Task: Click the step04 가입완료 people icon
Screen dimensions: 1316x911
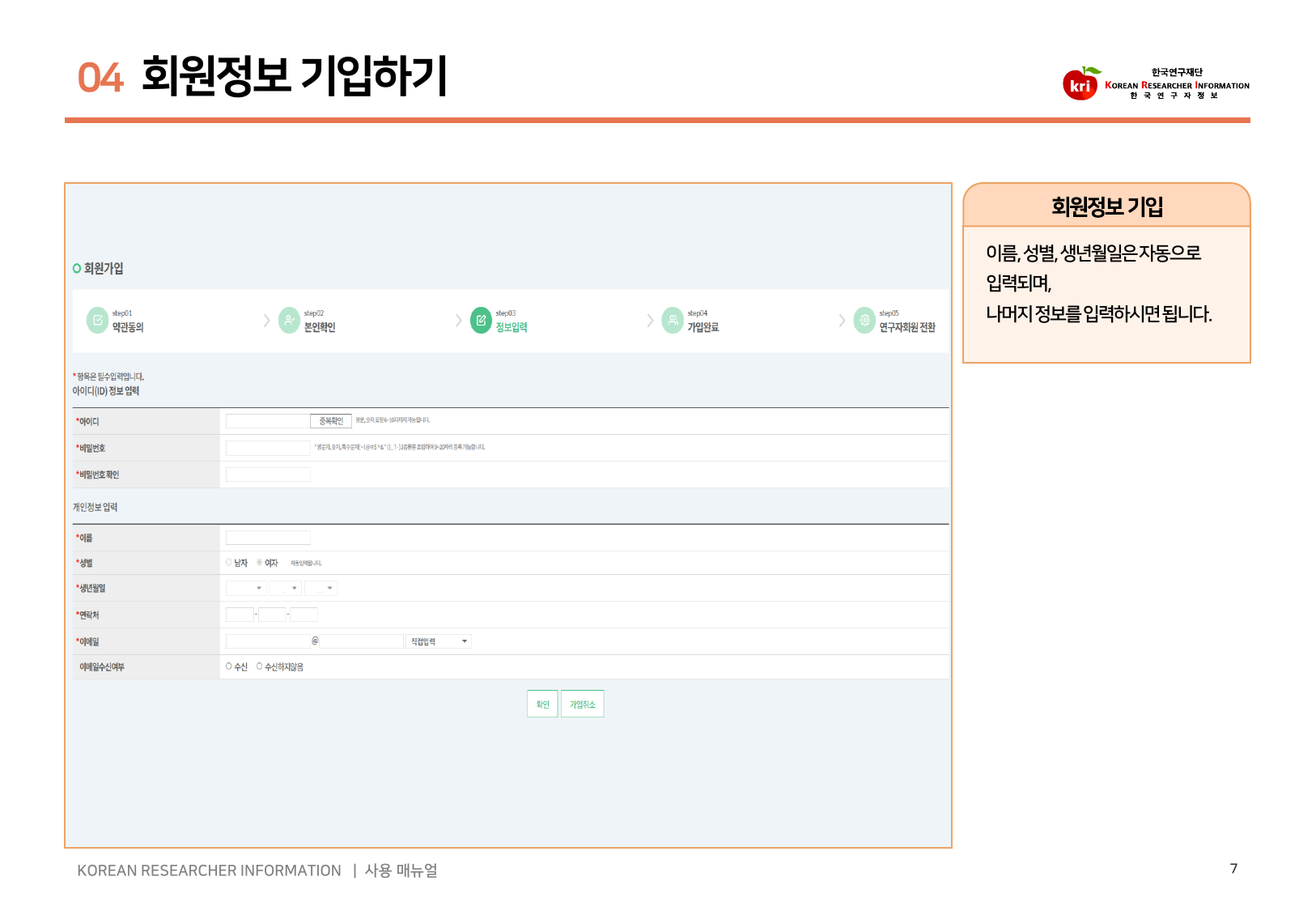Action: coord(673,321)
